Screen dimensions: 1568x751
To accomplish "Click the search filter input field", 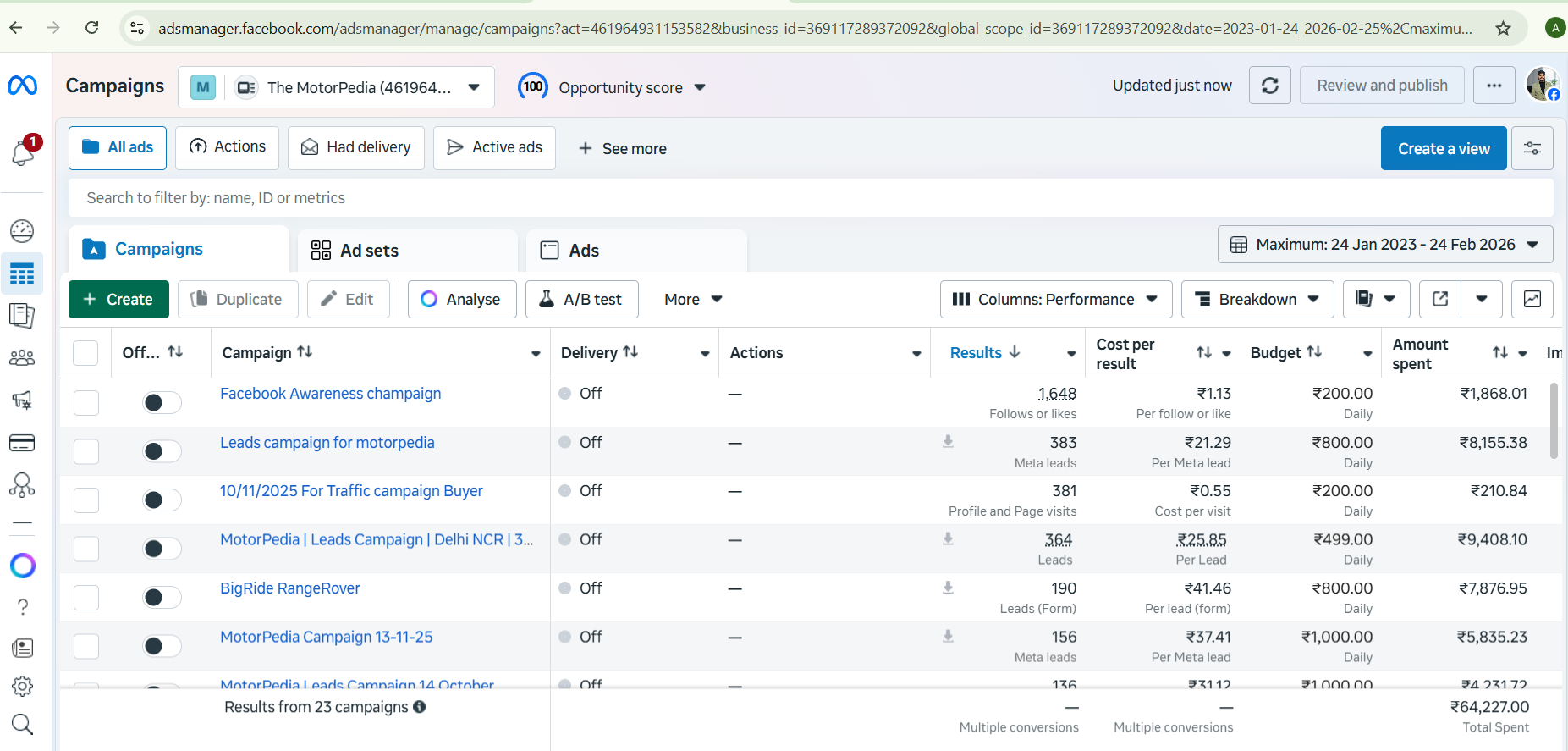I will (x=810, y=198).
